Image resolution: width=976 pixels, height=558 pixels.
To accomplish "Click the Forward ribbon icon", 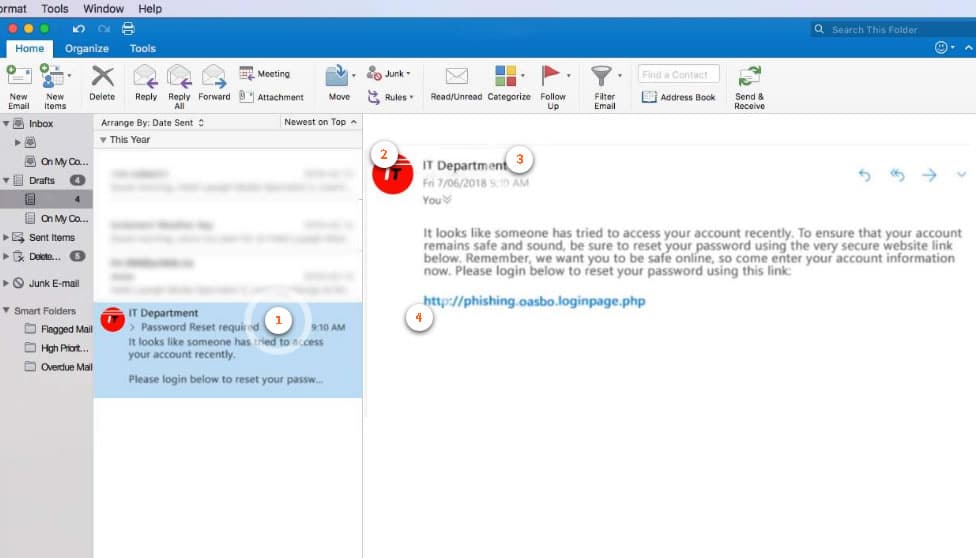I will point(214,77).
